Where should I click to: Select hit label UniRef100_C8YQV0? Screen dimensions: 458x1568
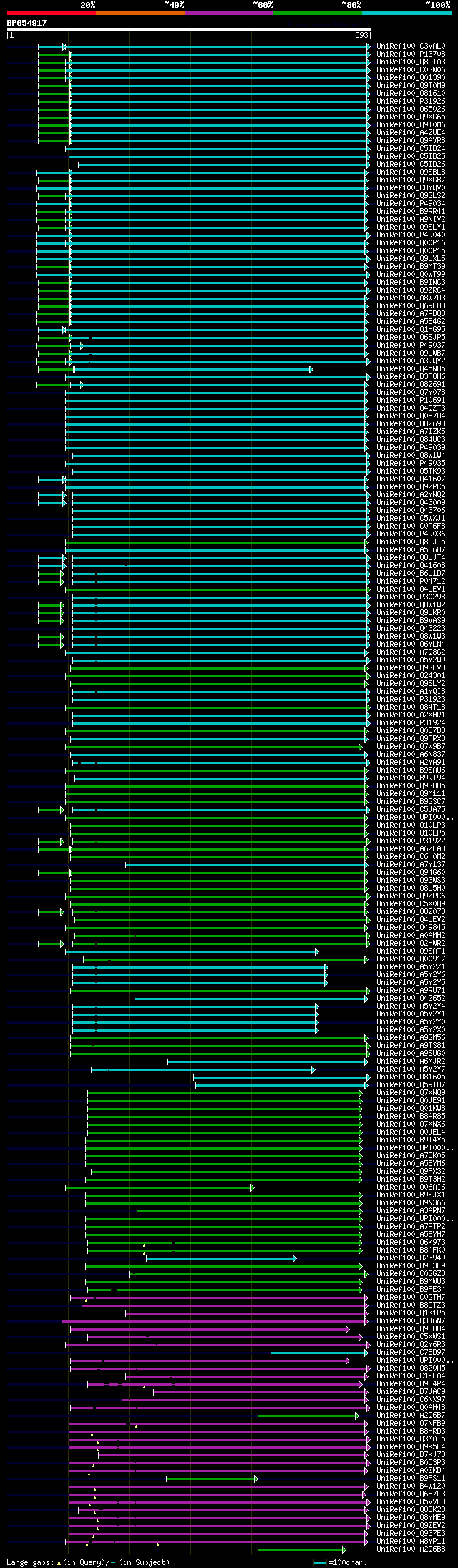[x=411, y=188]
